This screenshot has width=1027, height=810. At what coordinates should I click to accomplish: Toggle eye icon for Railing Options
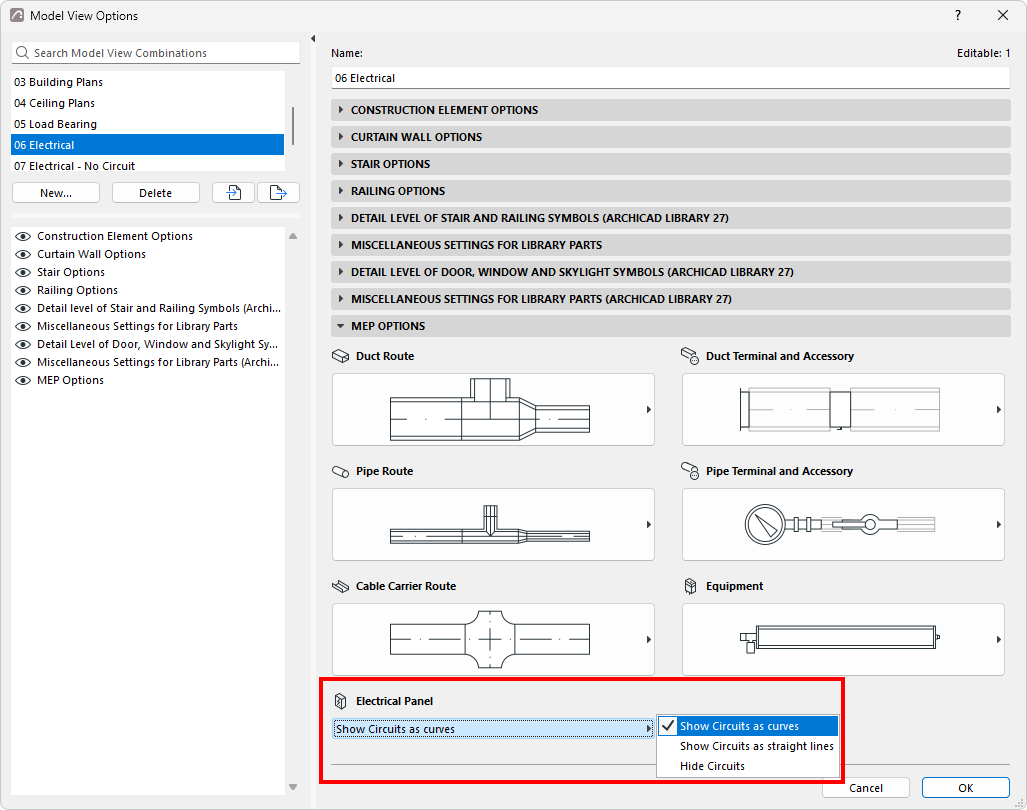pos(23,290)
